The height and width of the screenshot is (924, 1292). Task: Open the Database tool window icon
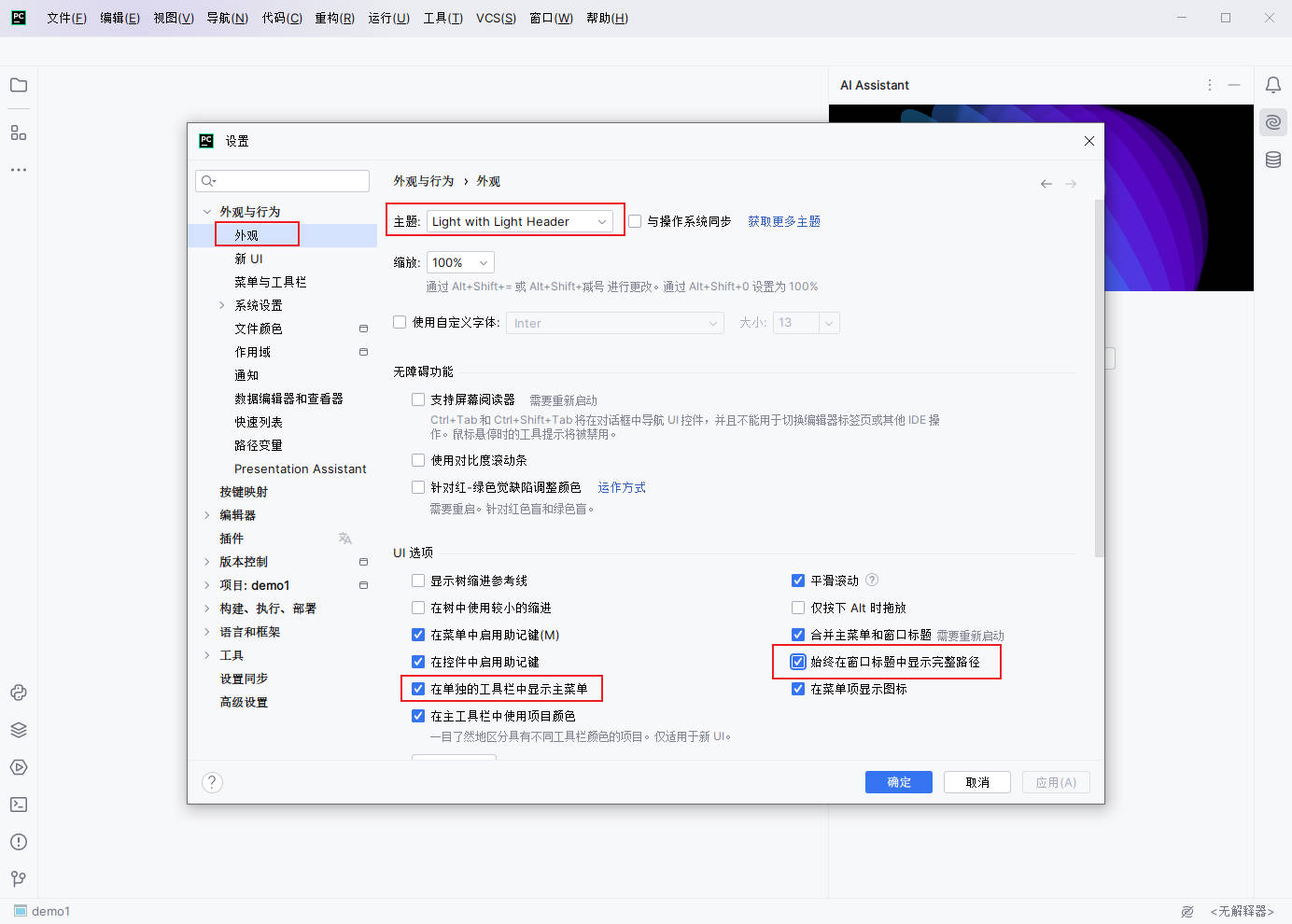[1272, 160]
